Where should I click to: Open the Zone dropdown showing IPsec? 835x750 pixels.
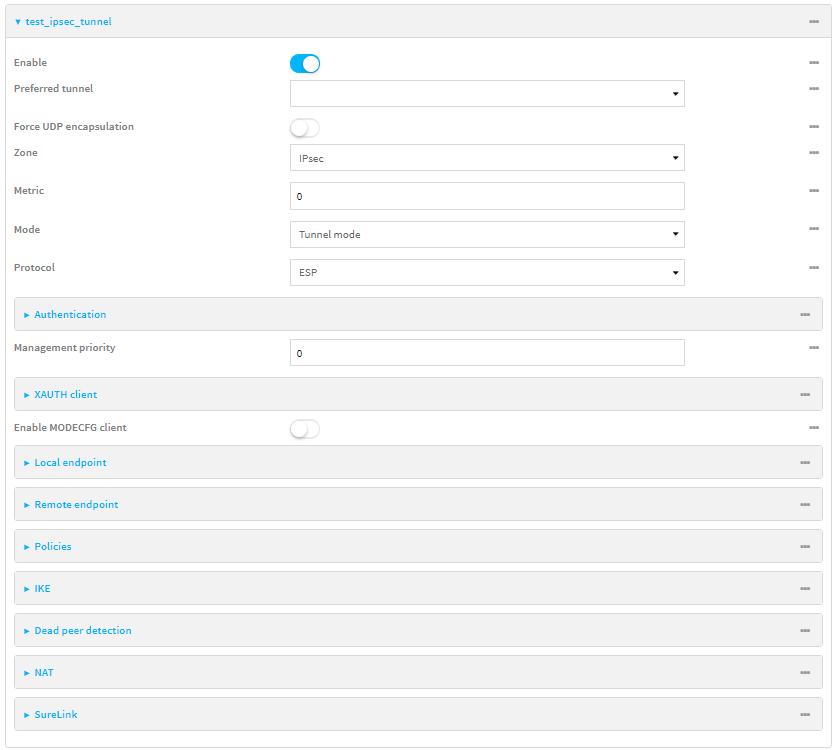click(x=674, y=157)
